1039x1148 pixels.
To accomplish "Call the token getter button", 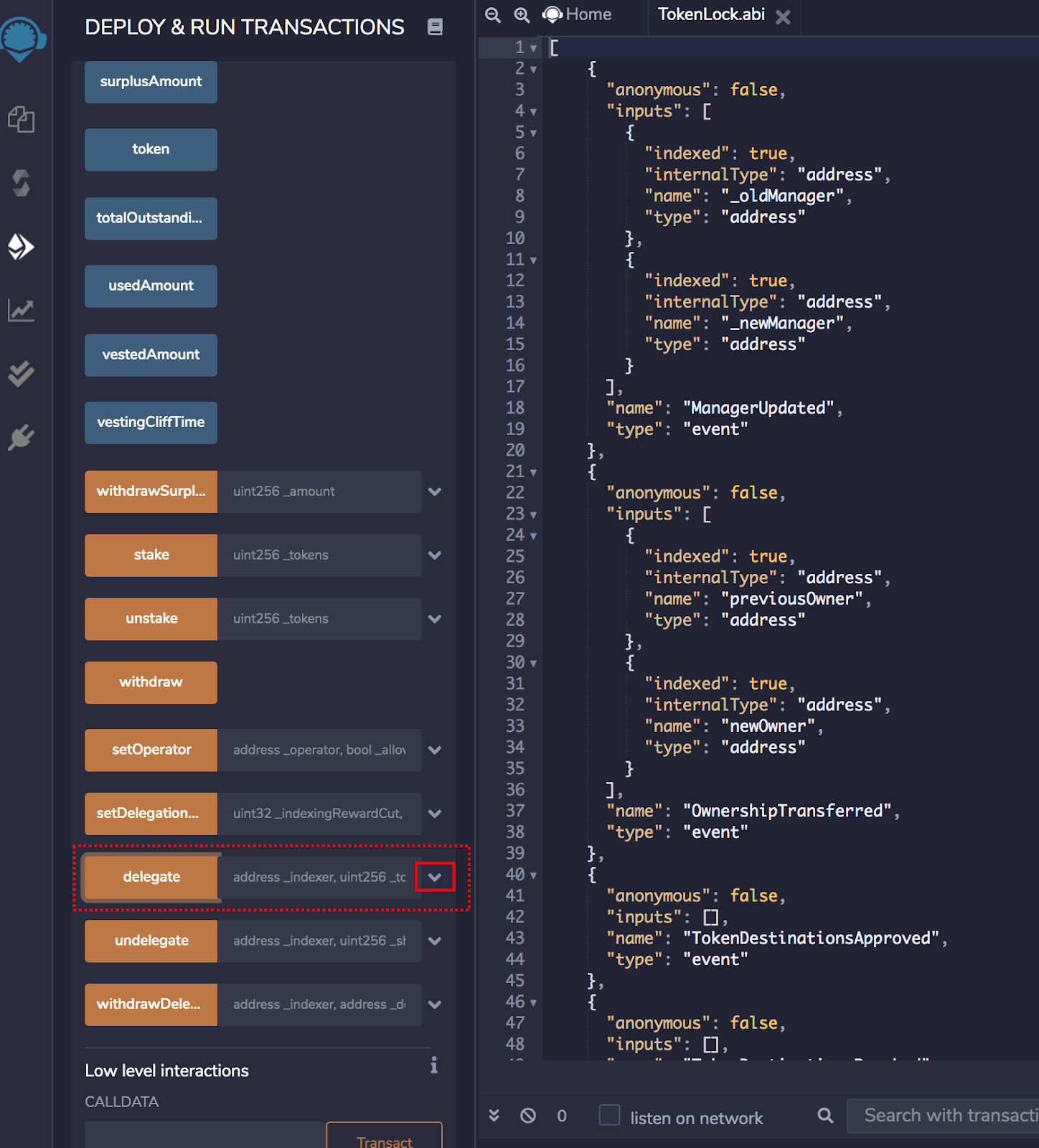I will coord(151,149).
